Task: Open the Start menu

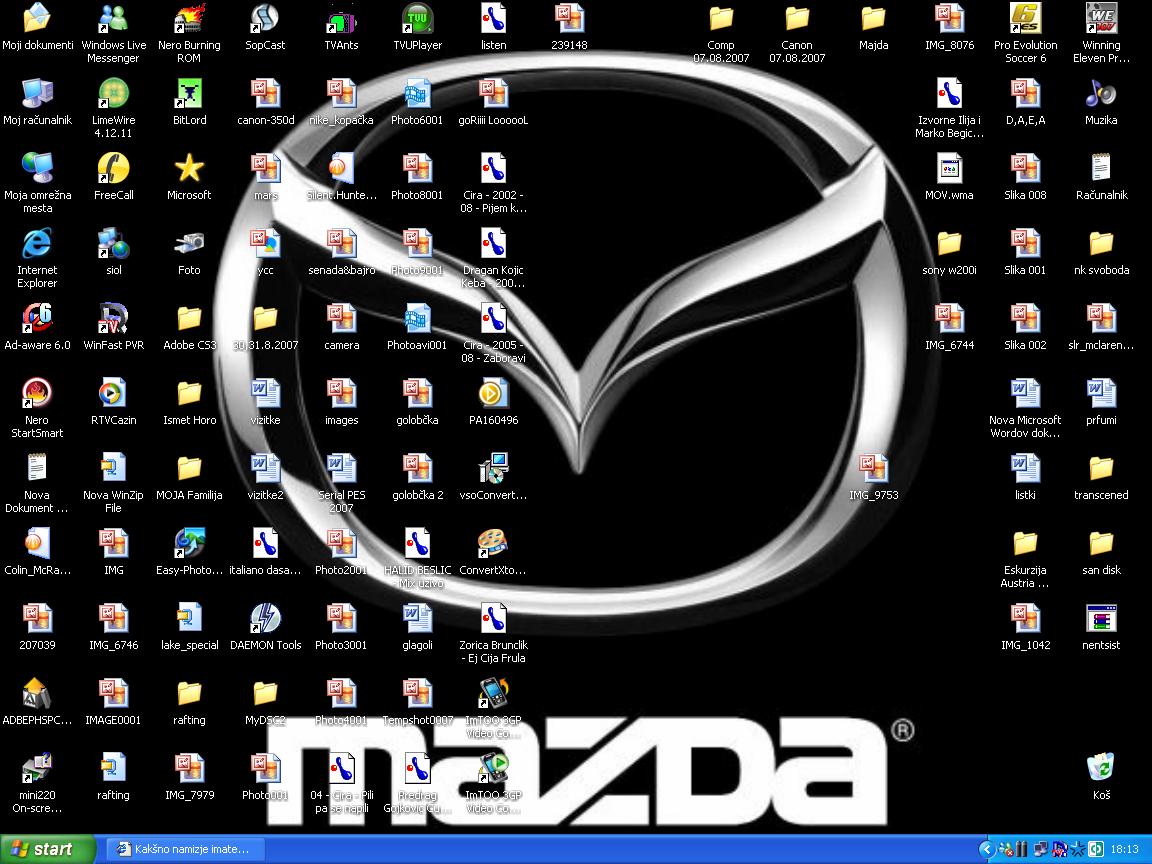Action: 48,849
